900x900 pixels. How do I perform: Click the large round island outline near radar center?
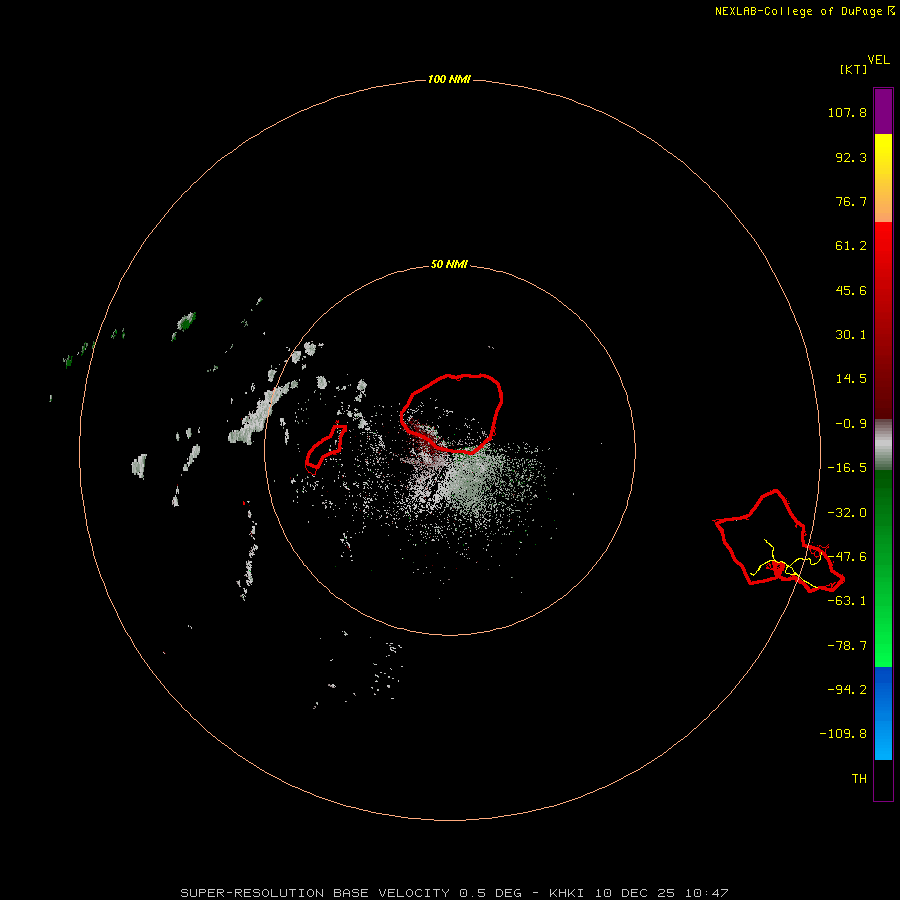452,413
